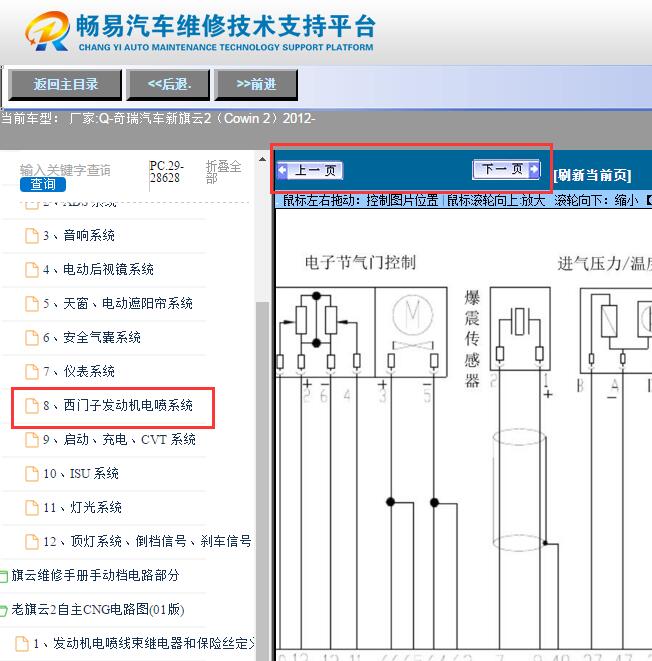Click the Chang Yi platform logo
This screenshot has width=652, height=661.
pos(47,31)
